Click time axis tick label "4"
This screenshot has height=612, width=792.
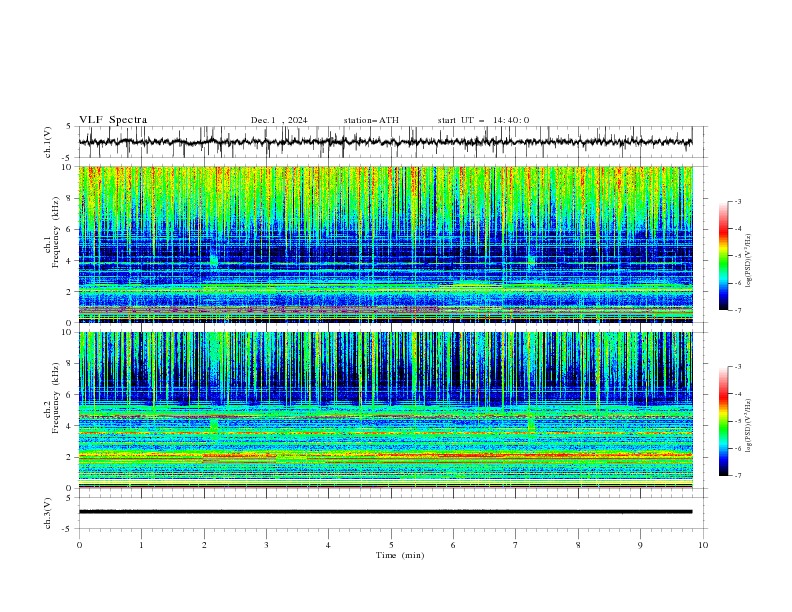click(328, 545)
